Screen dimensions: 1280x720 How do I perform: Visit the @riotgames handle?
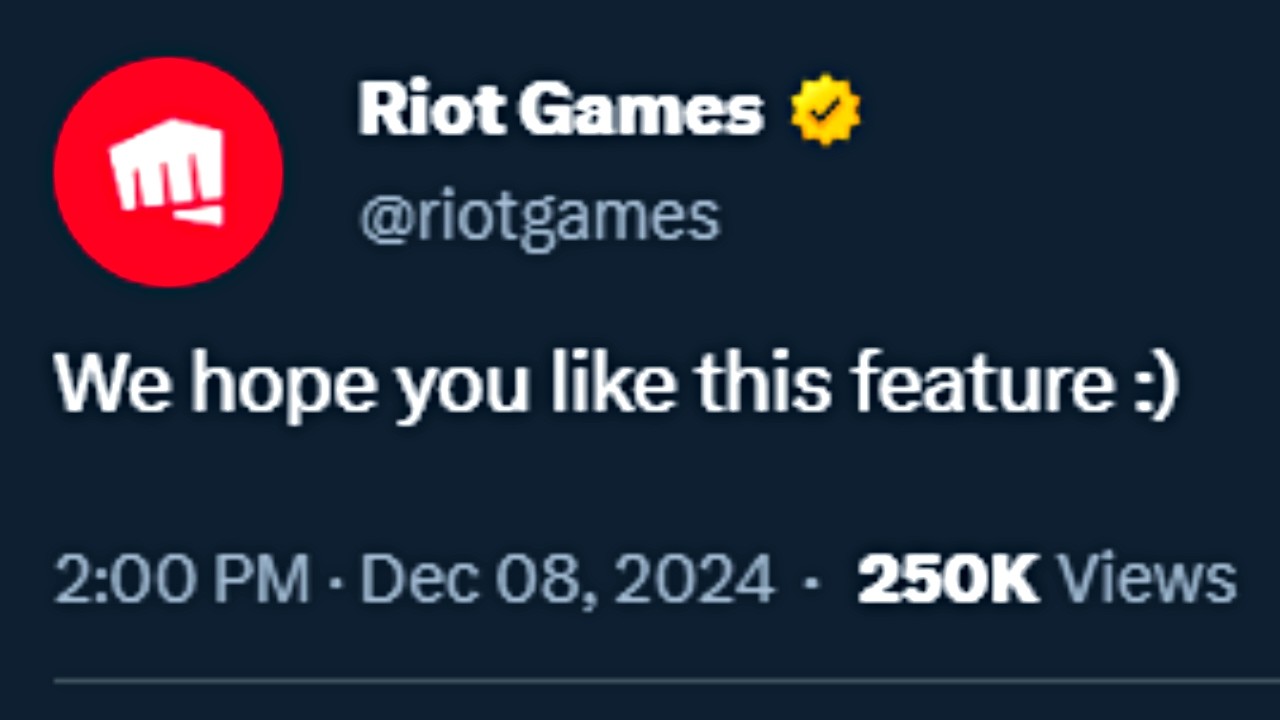pos(540,219)
